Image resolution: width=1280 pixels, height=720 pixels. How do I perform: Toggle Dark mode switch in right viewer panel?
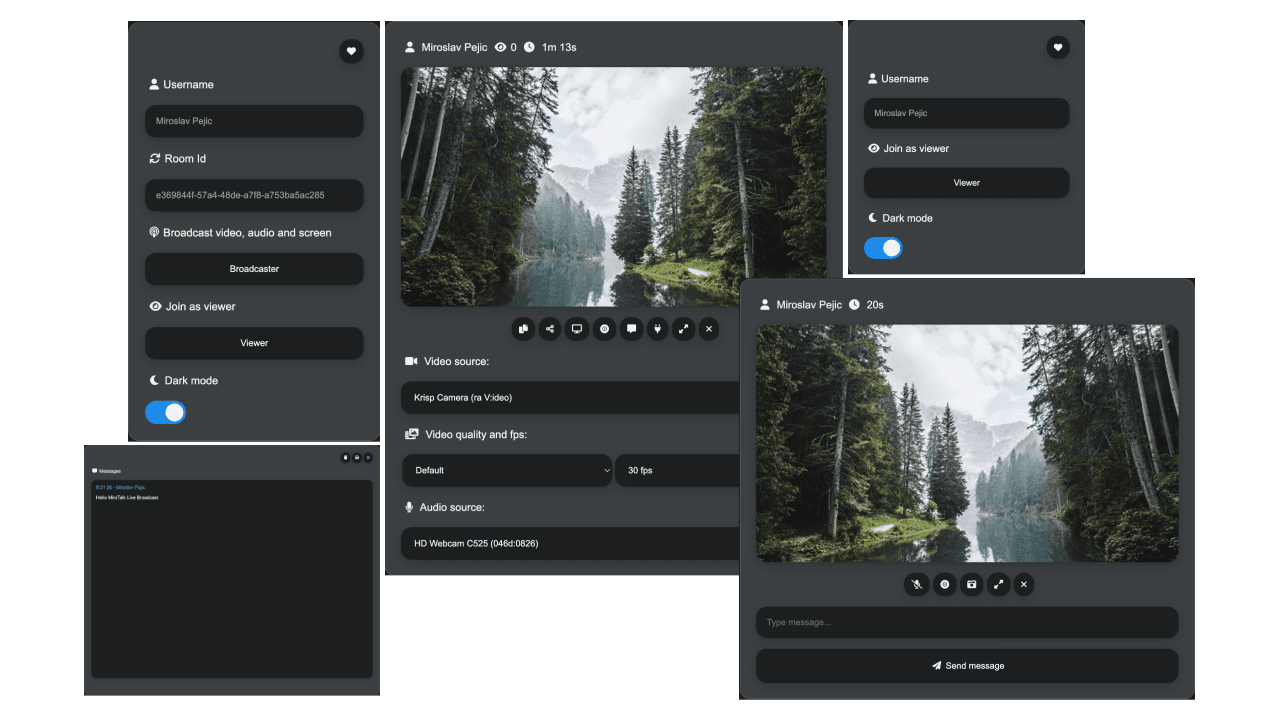[x=883, y=248]
